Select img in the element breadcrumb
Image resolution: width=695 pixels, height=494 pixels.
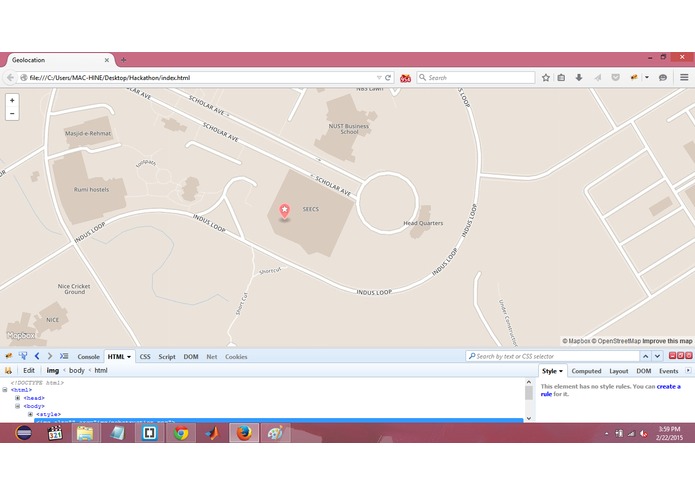pyautogui.click(x=53, y=370)
